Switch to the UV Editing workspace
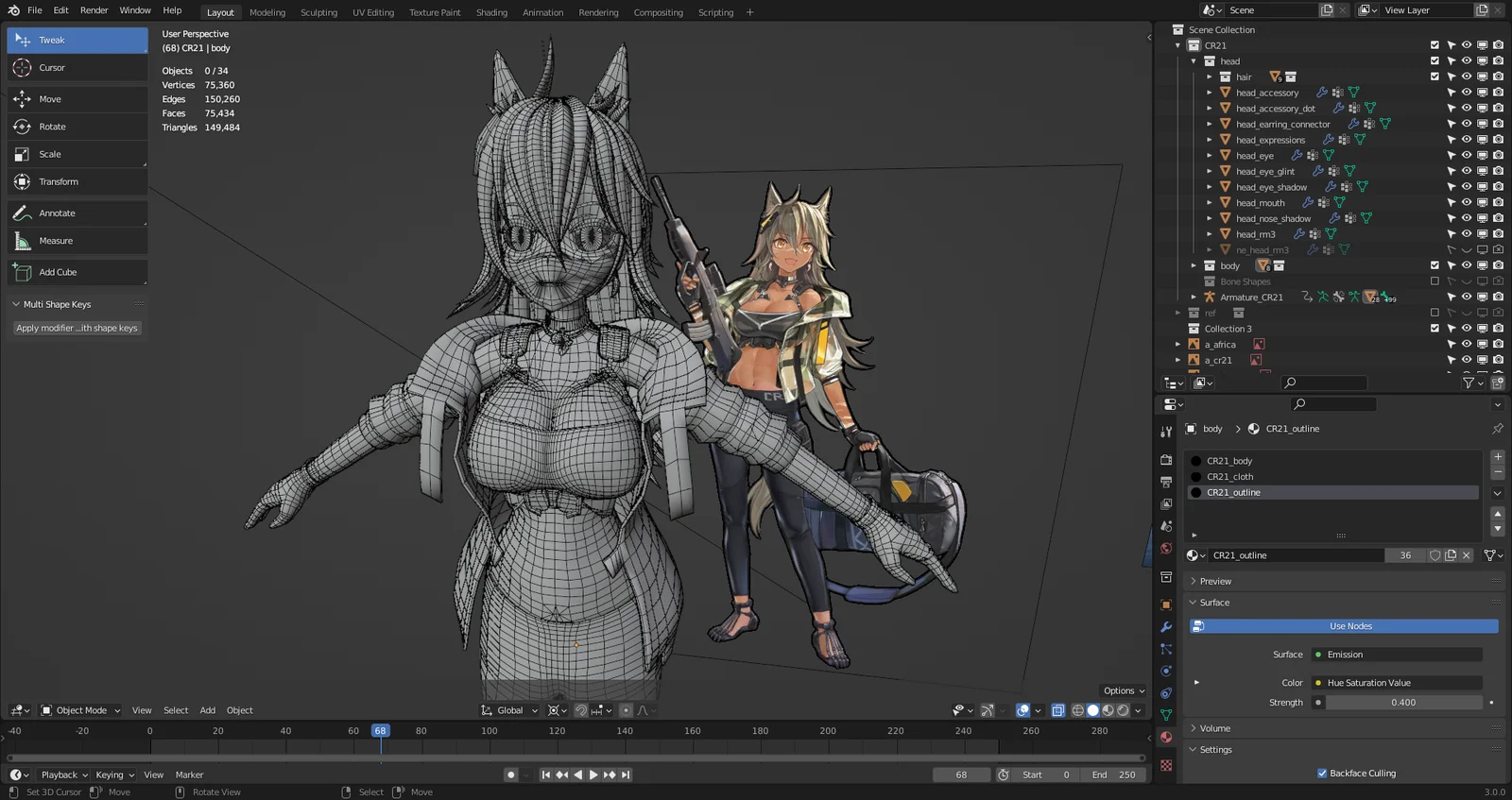The width and height of the screenshot is (1512, 800). tap(373, 12)
